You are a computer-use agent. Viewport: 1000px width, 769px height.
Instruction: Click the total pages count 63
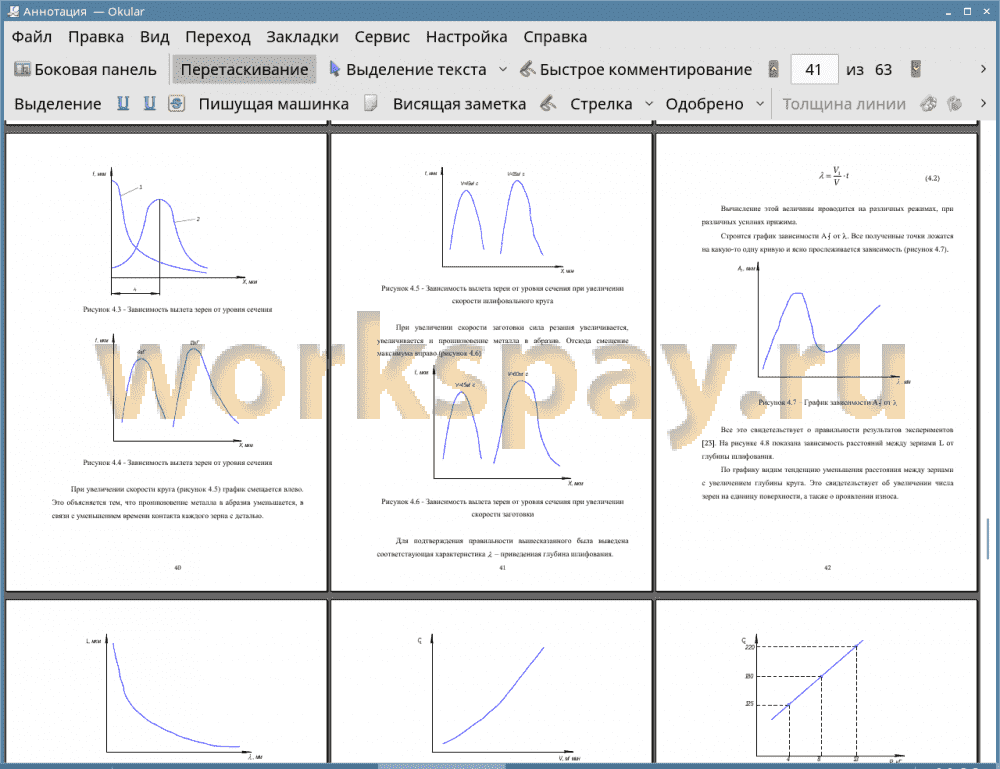tap(883, 70)
